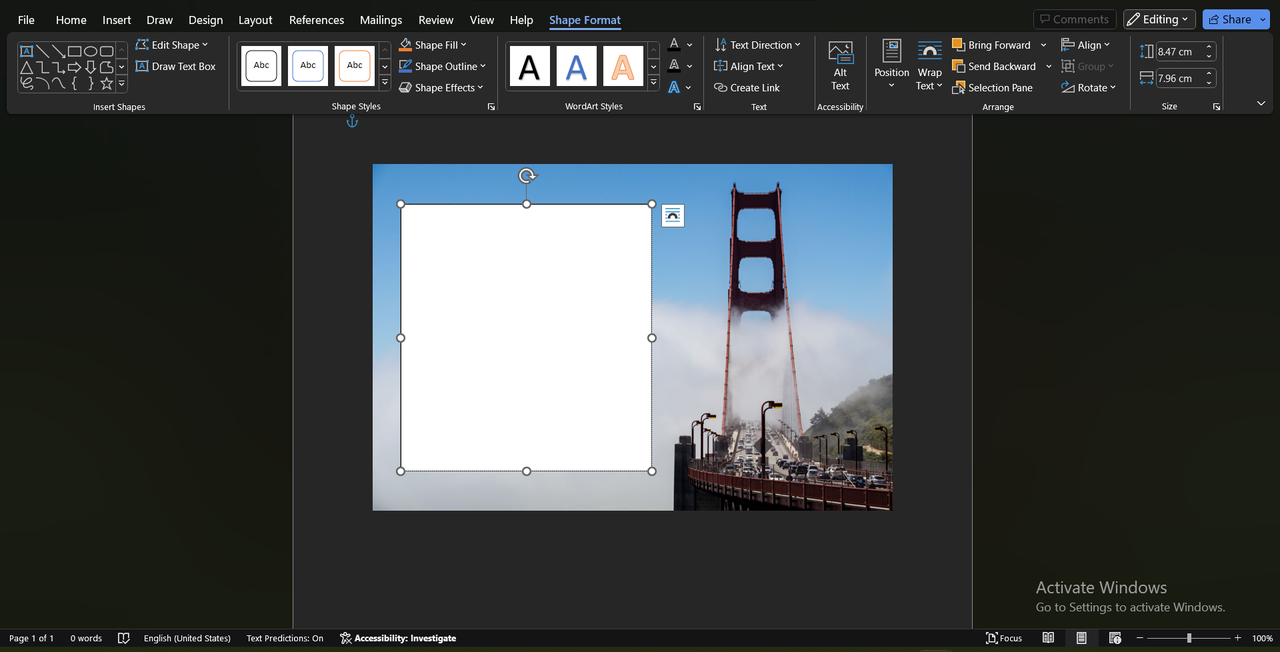Apply the orange outline Abc shape style

(354, 66)
